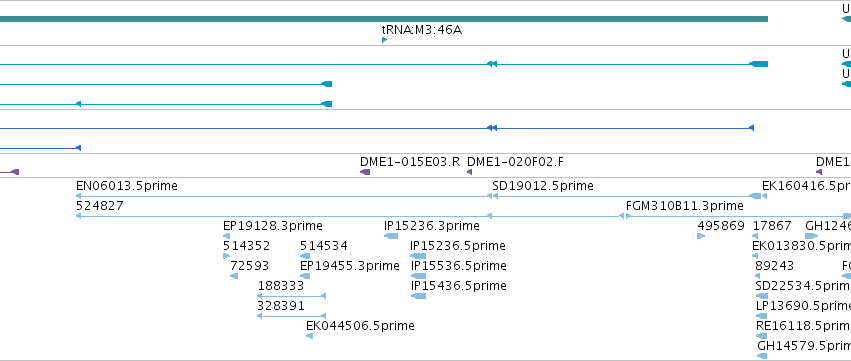851x361 pixels.
Task: Select the IP15436.5prime feature block
Action: pyautogui.click(x=418, y=296)
